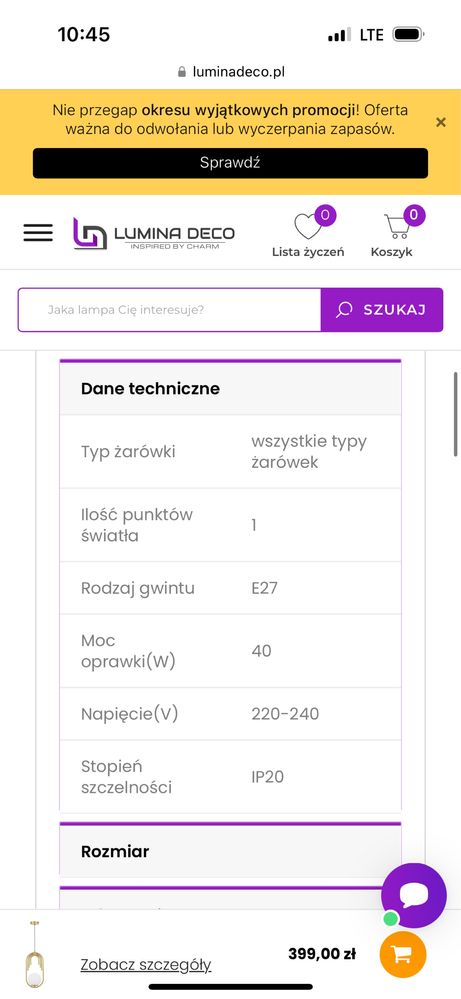Open the Koszyk shopping cart icon

[x=396, y=226]
